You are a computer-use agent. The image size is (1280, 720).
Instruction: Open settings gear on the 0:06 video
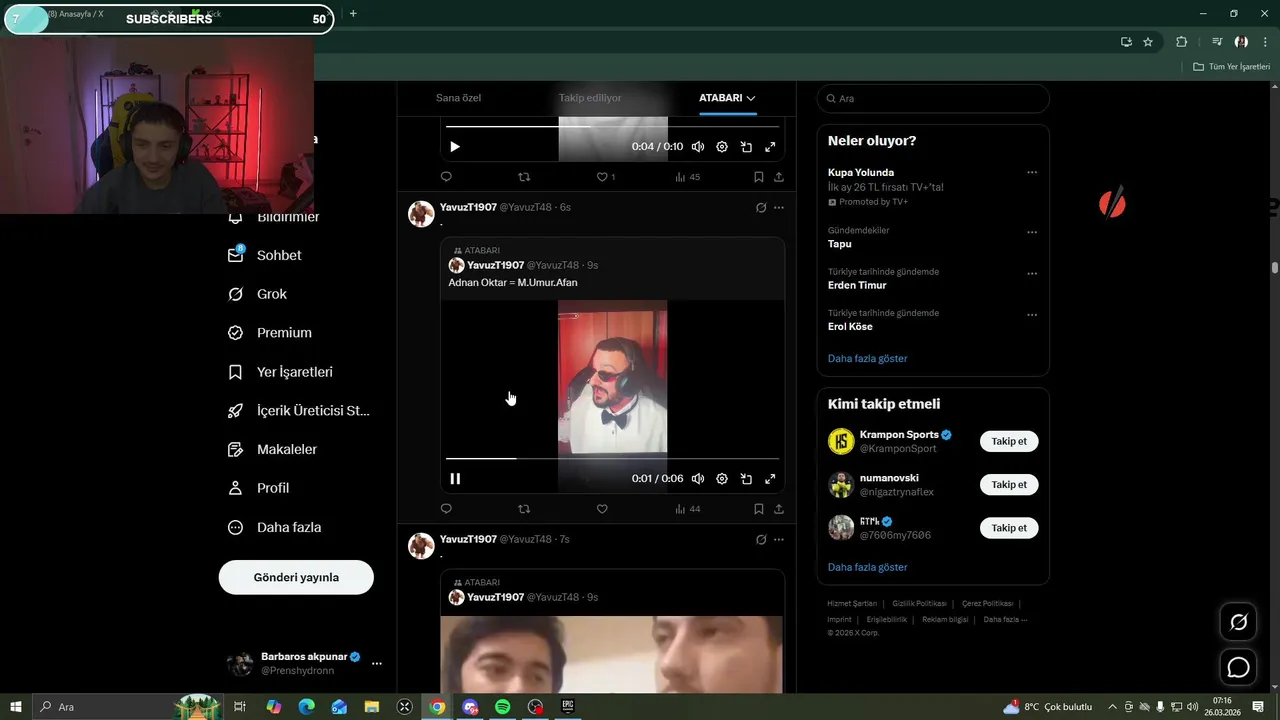click(722, 479)
